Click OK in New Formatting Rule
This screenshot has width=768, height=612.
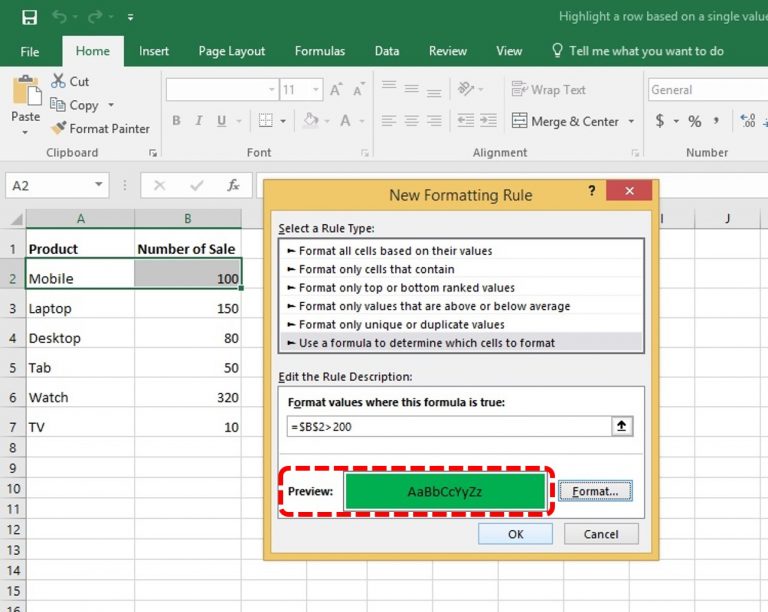(515, 534)
